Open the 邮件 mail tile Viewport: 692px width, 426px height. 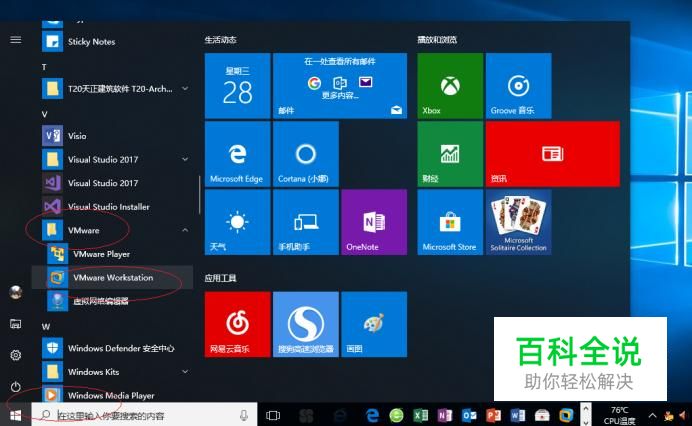coord(340,86)
